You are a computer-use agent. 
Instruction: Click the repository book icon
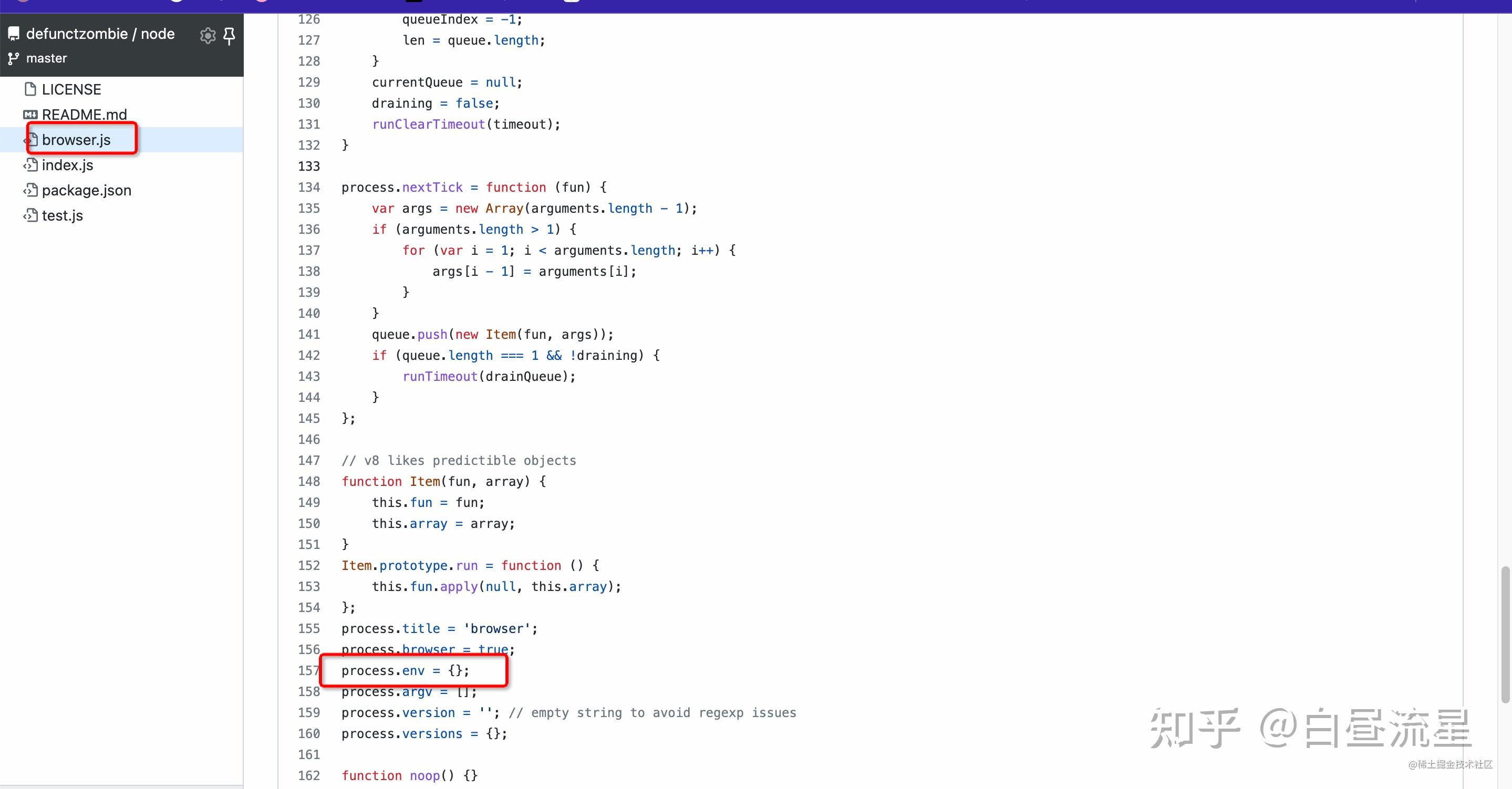click(14, 34)
